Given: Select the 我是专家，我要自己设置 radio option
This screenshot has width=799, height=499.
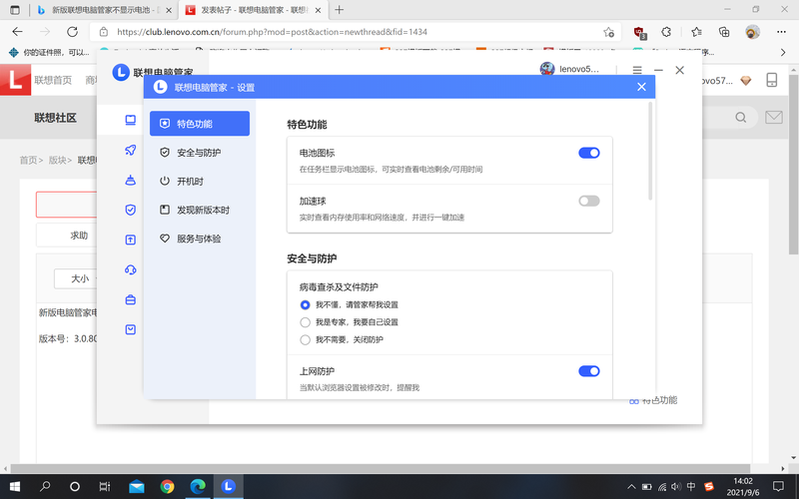Looking at the screenshot, I should [306, 322].
